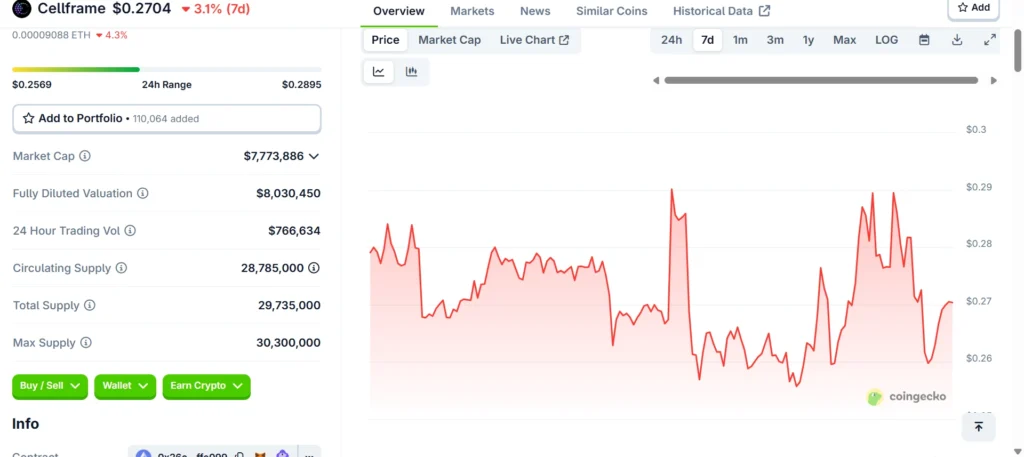This screenshot has height=457, width=1024.
Task: Open Historical Data external link
Action: (721, 11)
